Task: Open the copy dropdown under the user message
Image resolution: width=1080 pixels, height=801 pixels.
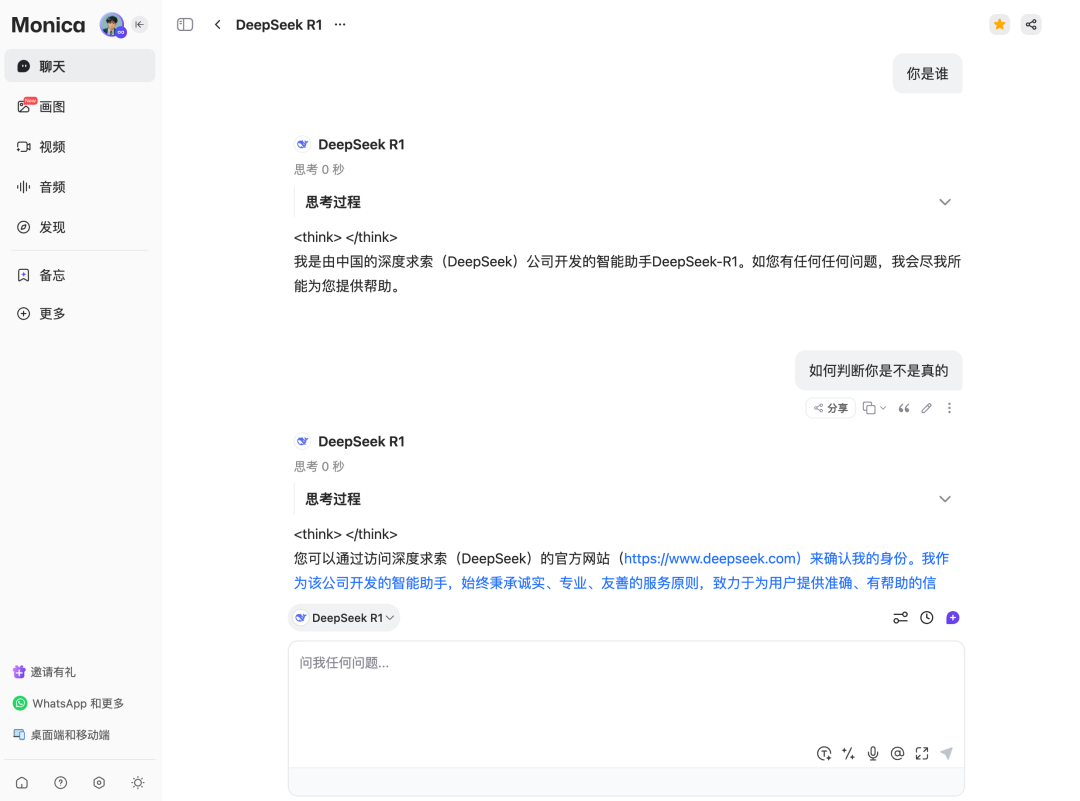Action: click(874, 408)
